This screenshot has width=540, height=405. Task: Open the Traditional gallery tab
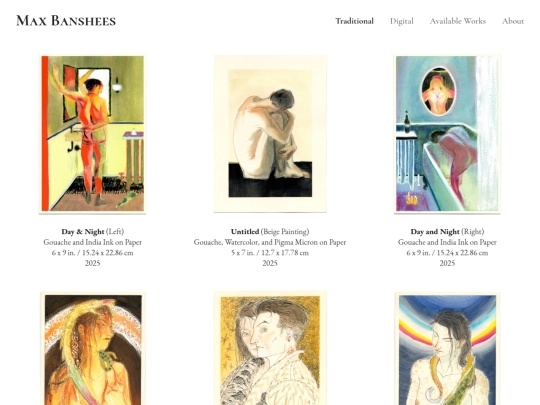pyautogui.click(x=354, y=21)
